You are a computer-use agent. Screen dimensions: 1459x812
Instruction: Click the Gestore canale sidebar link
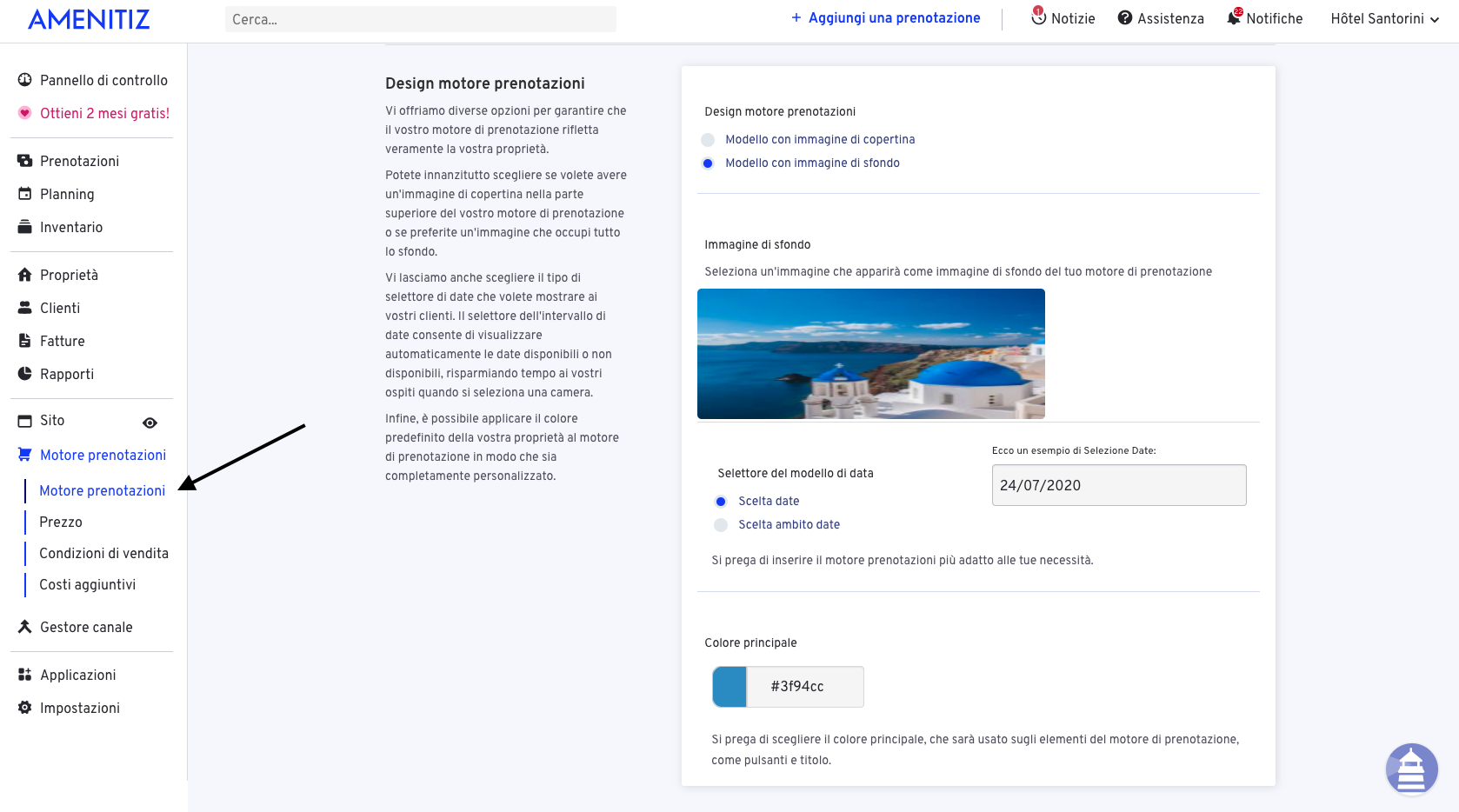pyautogui.click(x=86, y=627)
